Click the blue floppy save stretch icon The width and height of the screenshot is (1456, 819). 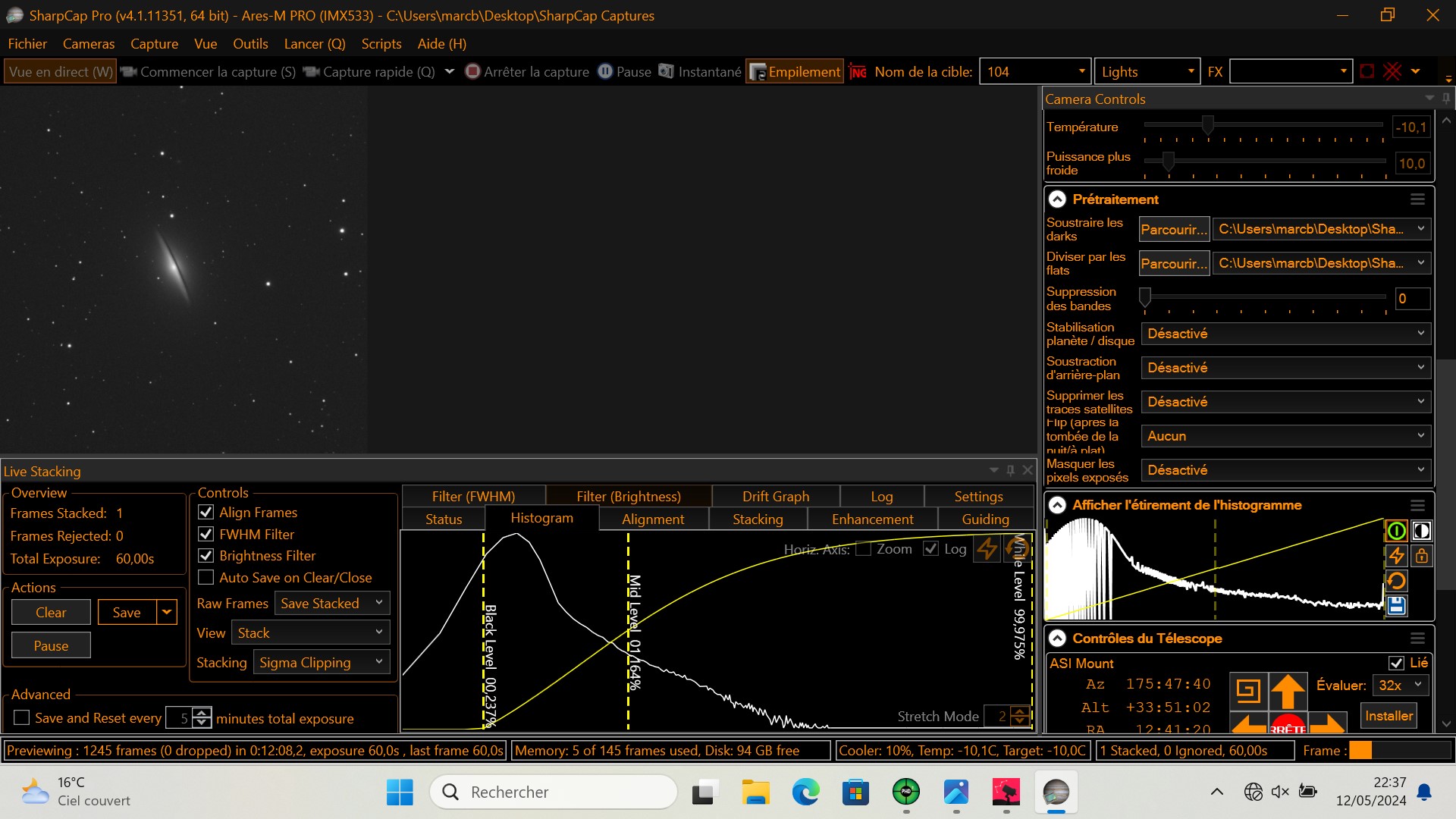1396,605
